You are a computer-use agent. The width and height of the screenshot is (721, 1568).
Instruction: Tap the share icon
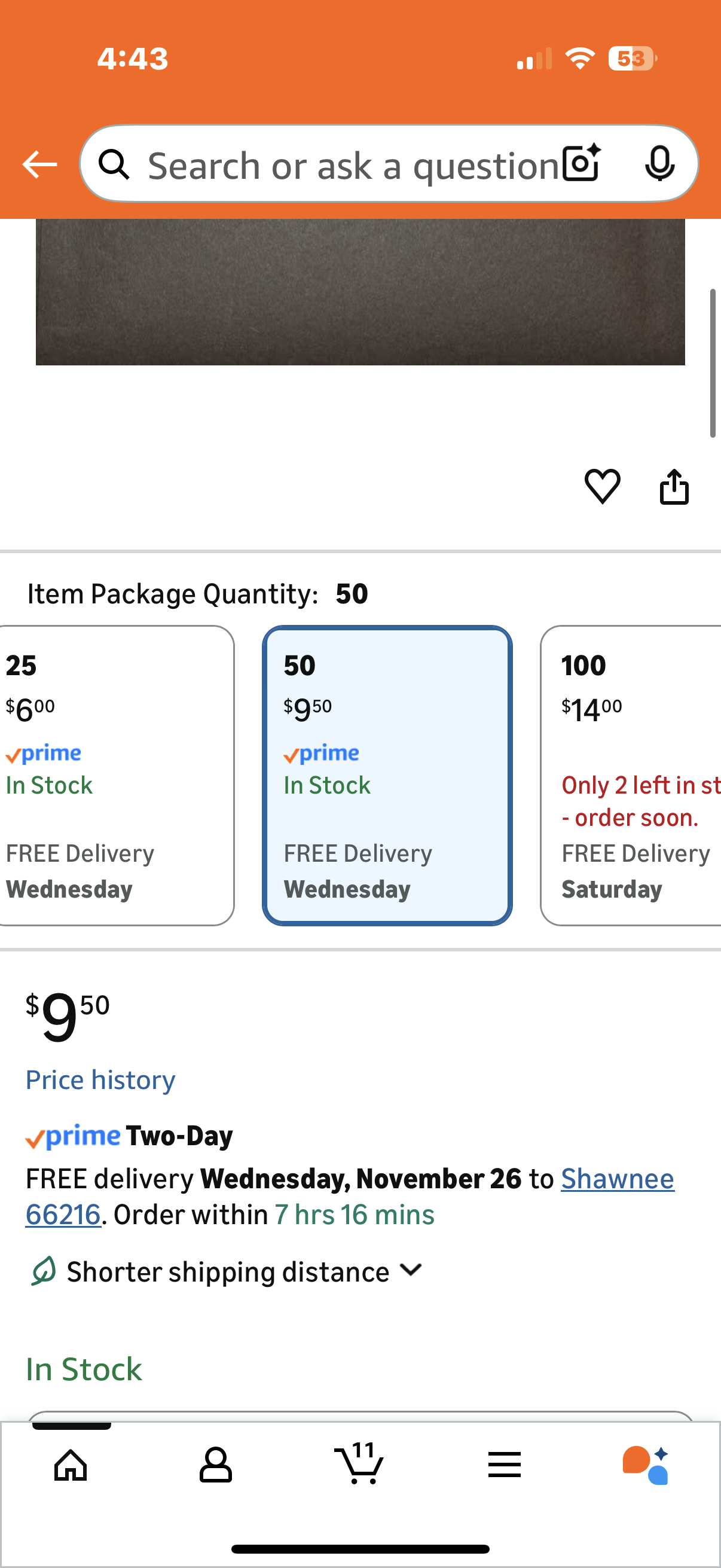click(x=674, y=486)
